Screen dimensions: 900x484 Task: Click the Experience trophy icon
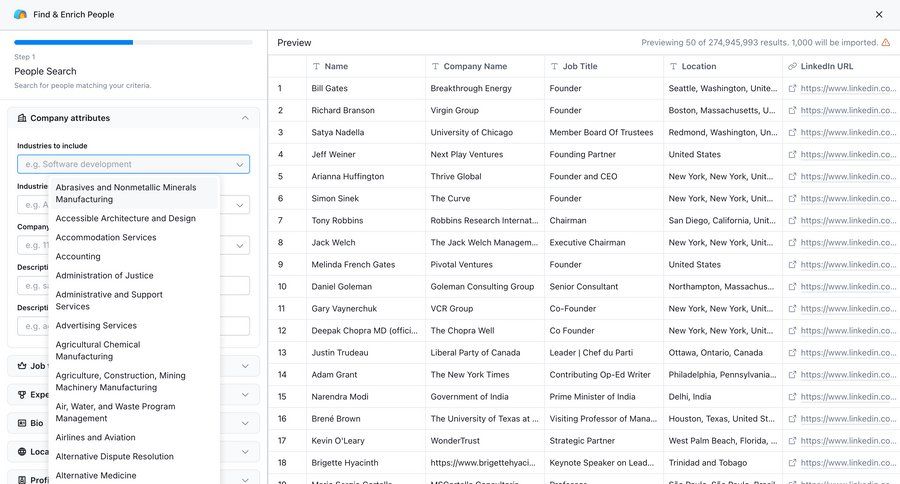click(x=22, y=394)
